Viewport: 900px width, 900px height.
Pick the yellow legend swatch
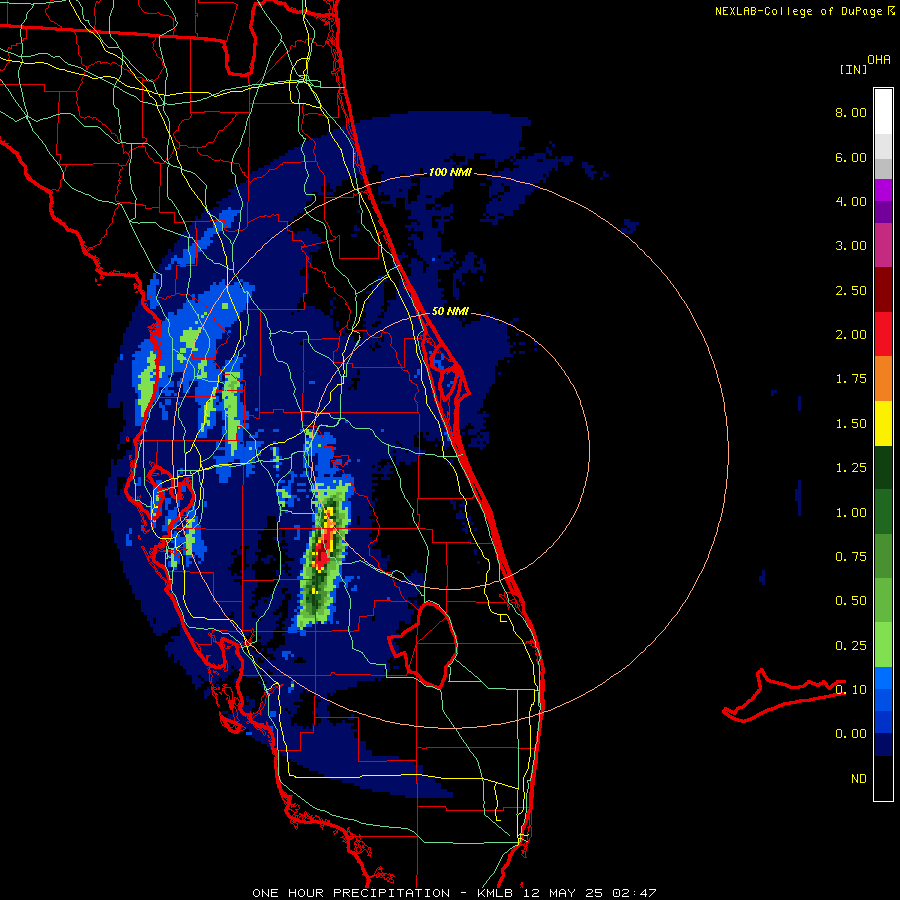click(x=883, y=423)
